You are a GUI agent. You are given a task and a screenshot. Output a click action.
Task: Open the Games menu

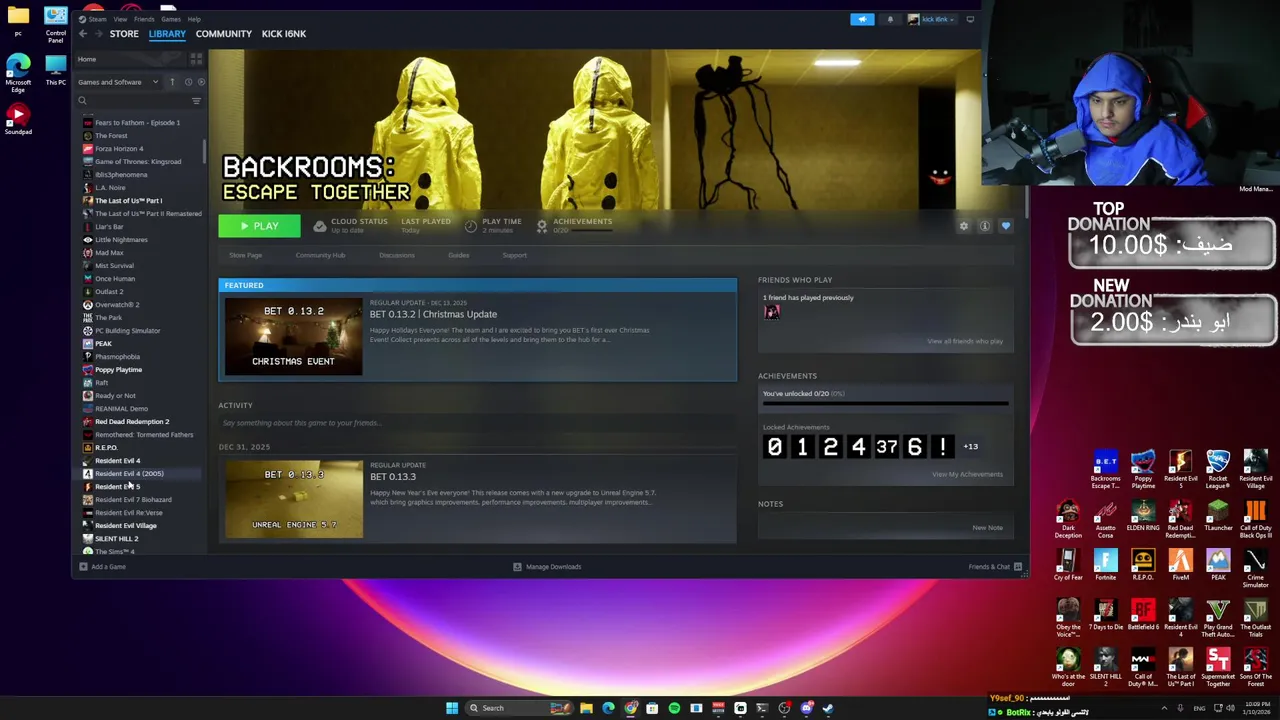tap(171, 19)
